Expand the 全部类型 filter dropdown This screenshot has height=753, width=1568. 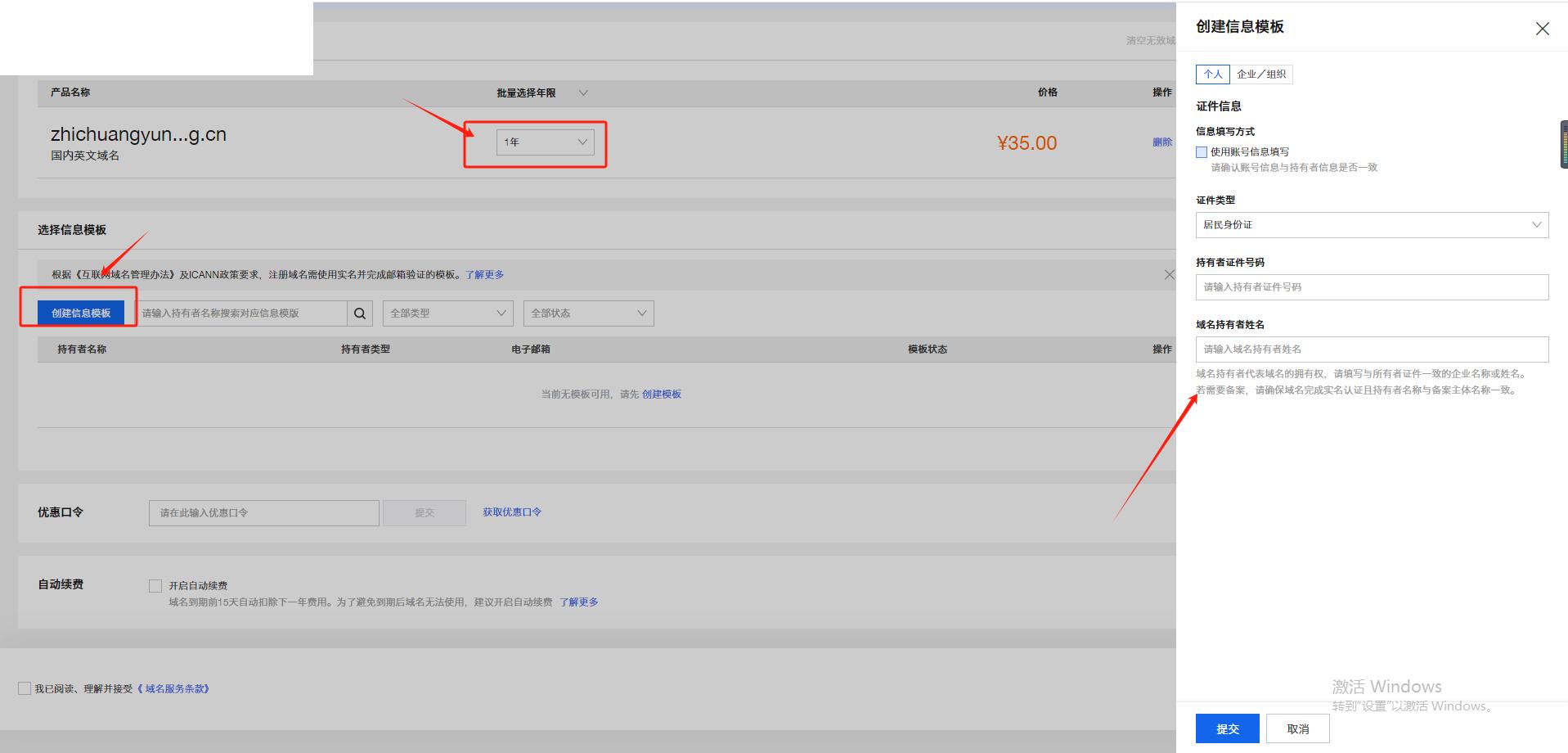point(447,313)
